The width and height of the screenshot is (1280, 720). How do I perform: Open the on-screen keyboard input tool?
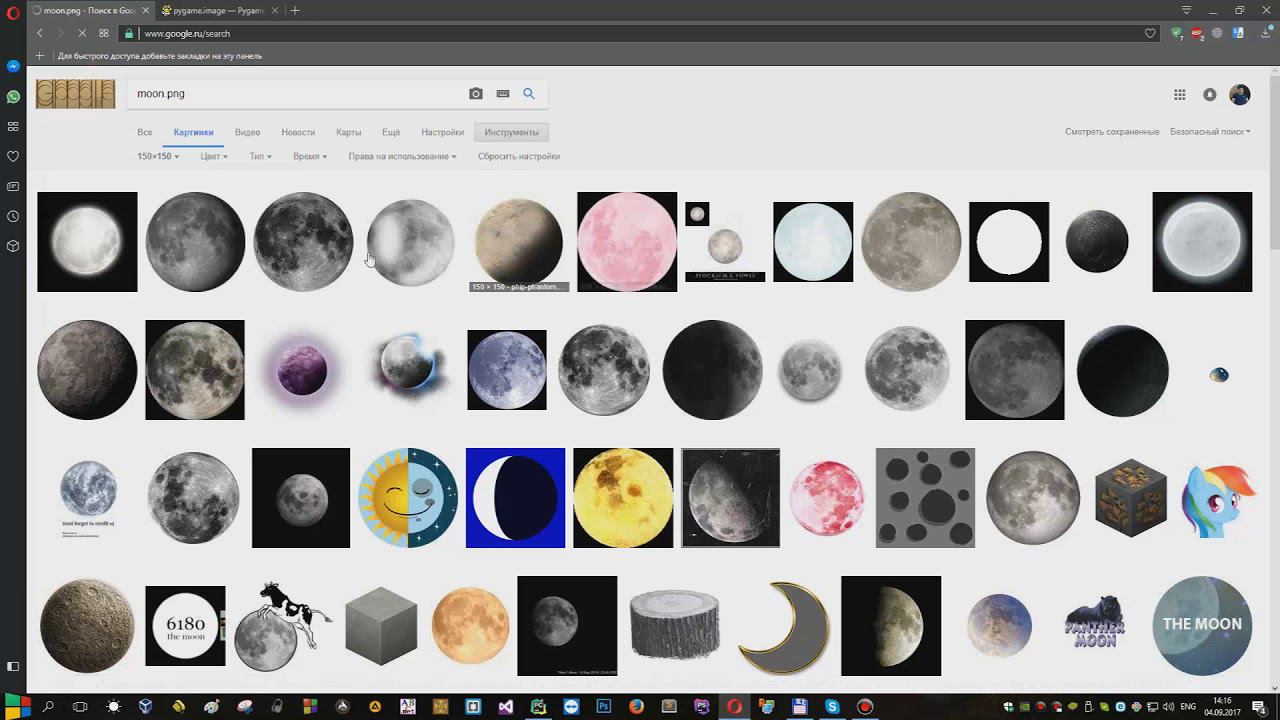503,94
